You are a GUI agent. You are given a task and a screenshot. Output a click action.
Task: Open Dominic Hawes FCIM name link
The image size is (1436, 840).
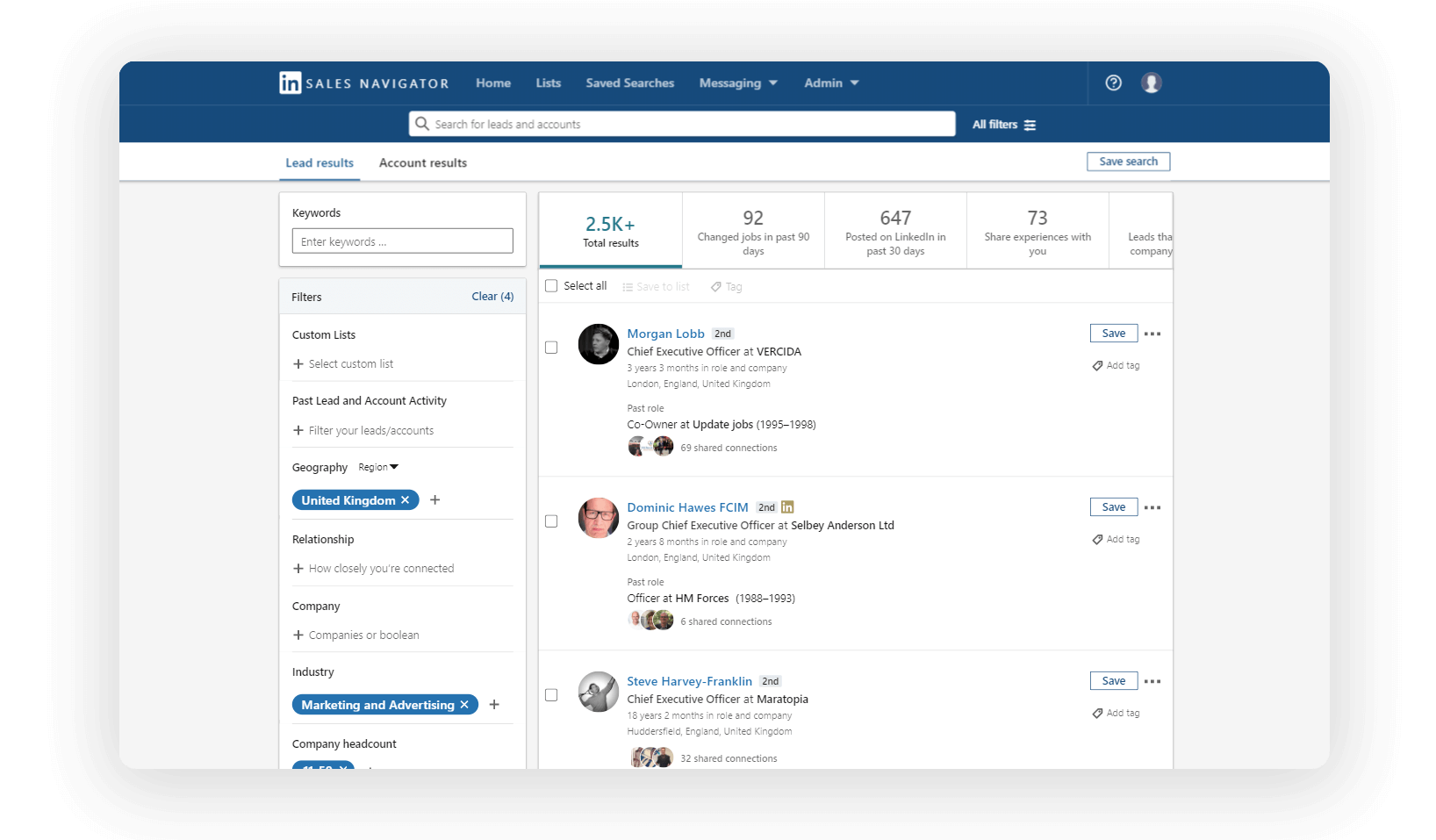pos(687,507)
